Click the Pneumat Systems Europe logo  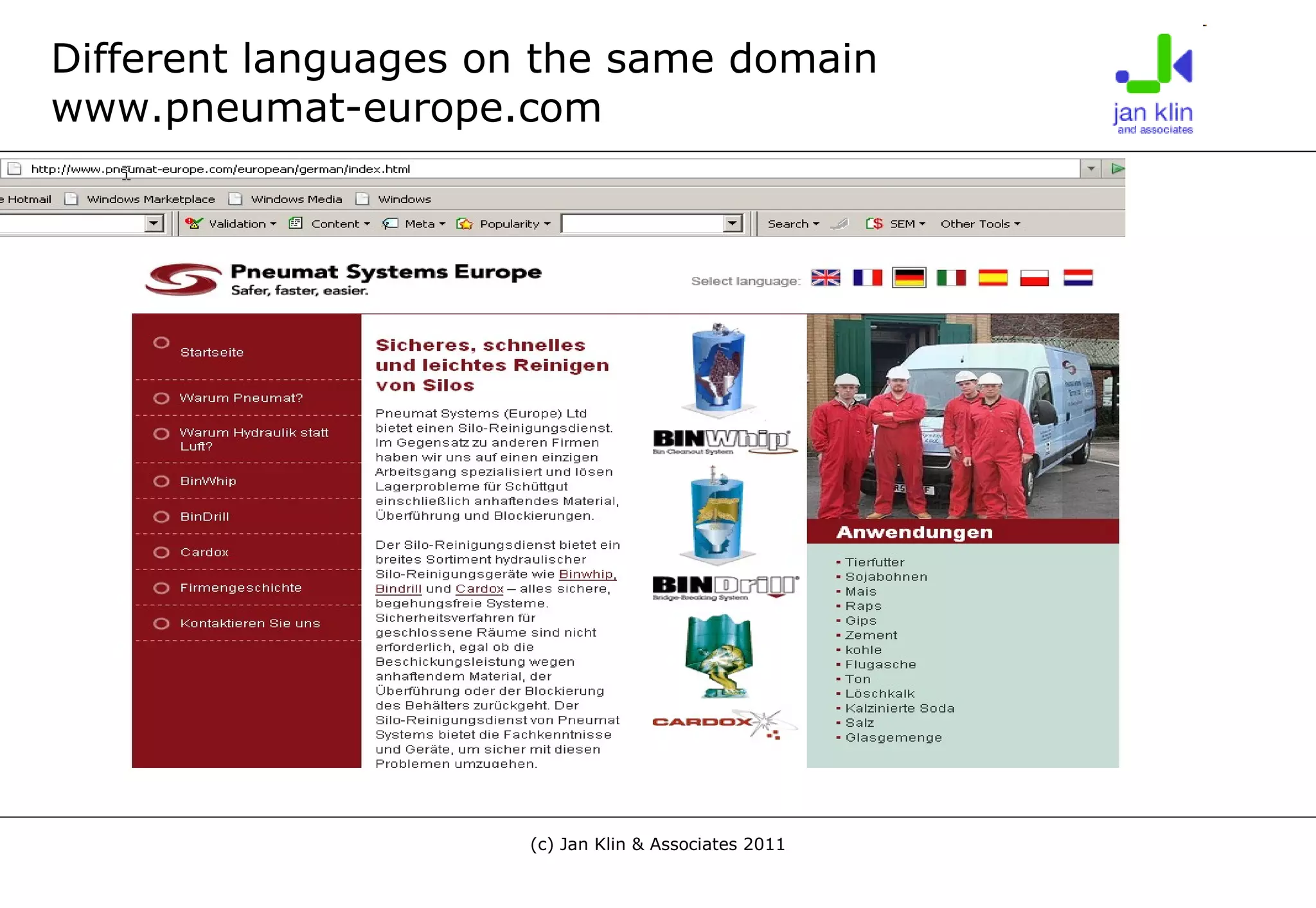point(344,280)
